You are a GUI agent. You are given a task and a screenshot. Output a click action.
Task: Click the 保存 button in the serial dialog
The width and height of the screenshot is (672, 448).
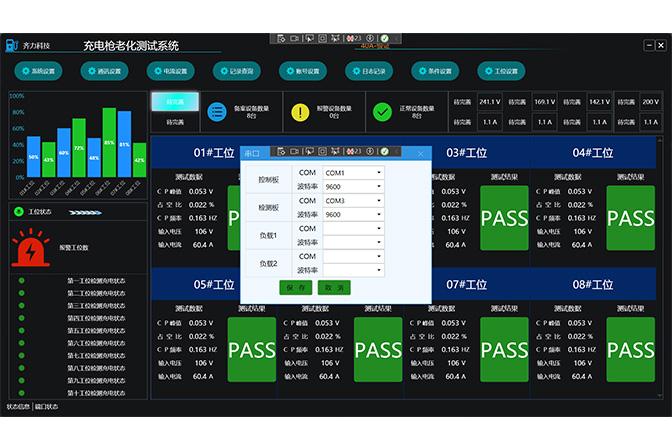point(295,287)
